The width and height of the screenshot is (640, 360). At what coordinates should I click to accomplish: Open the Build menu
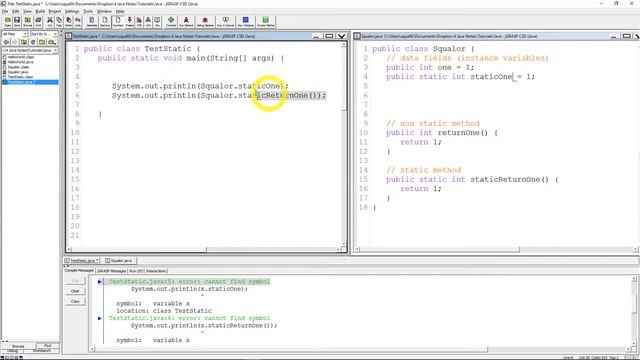point(40,11)
